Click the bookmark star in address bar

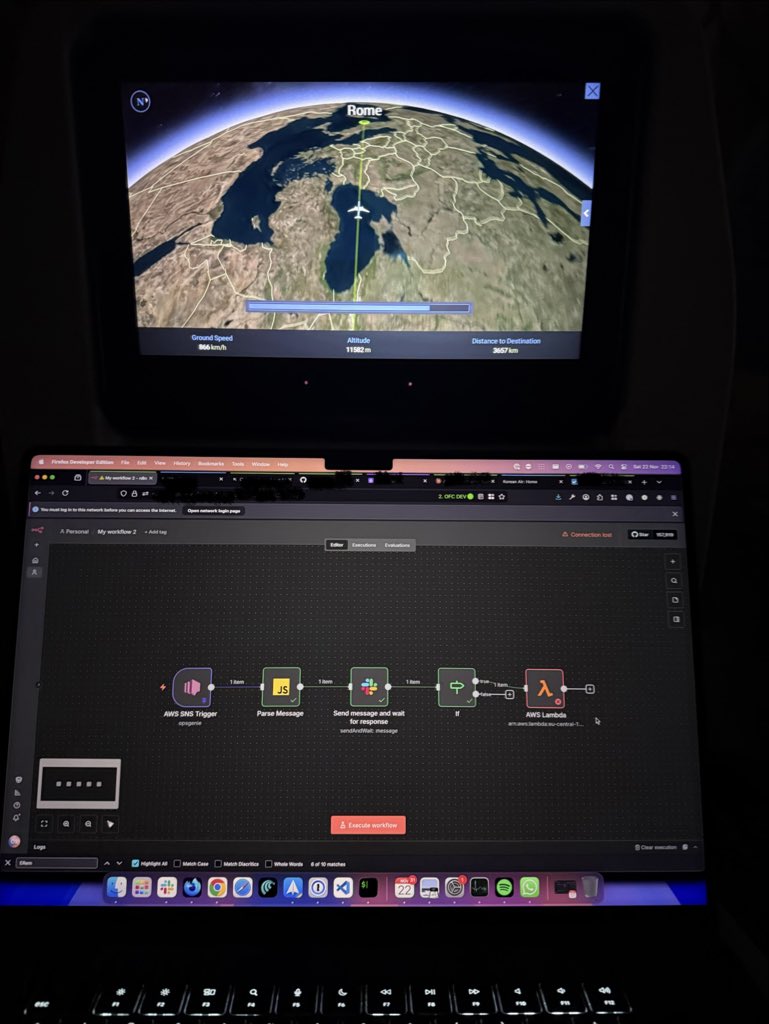(x=501, y=496)
